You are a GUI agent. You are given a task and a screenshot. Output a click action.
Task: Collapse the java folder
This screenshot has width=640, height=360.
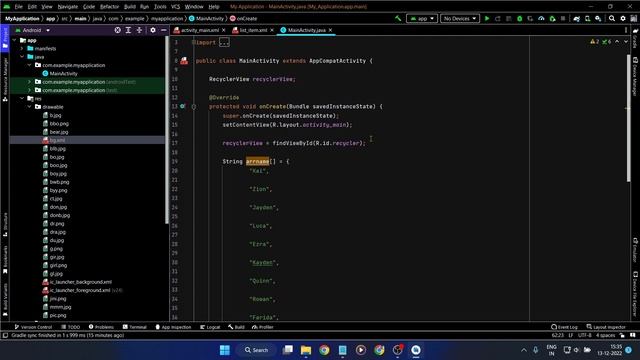tap(22, 57)
